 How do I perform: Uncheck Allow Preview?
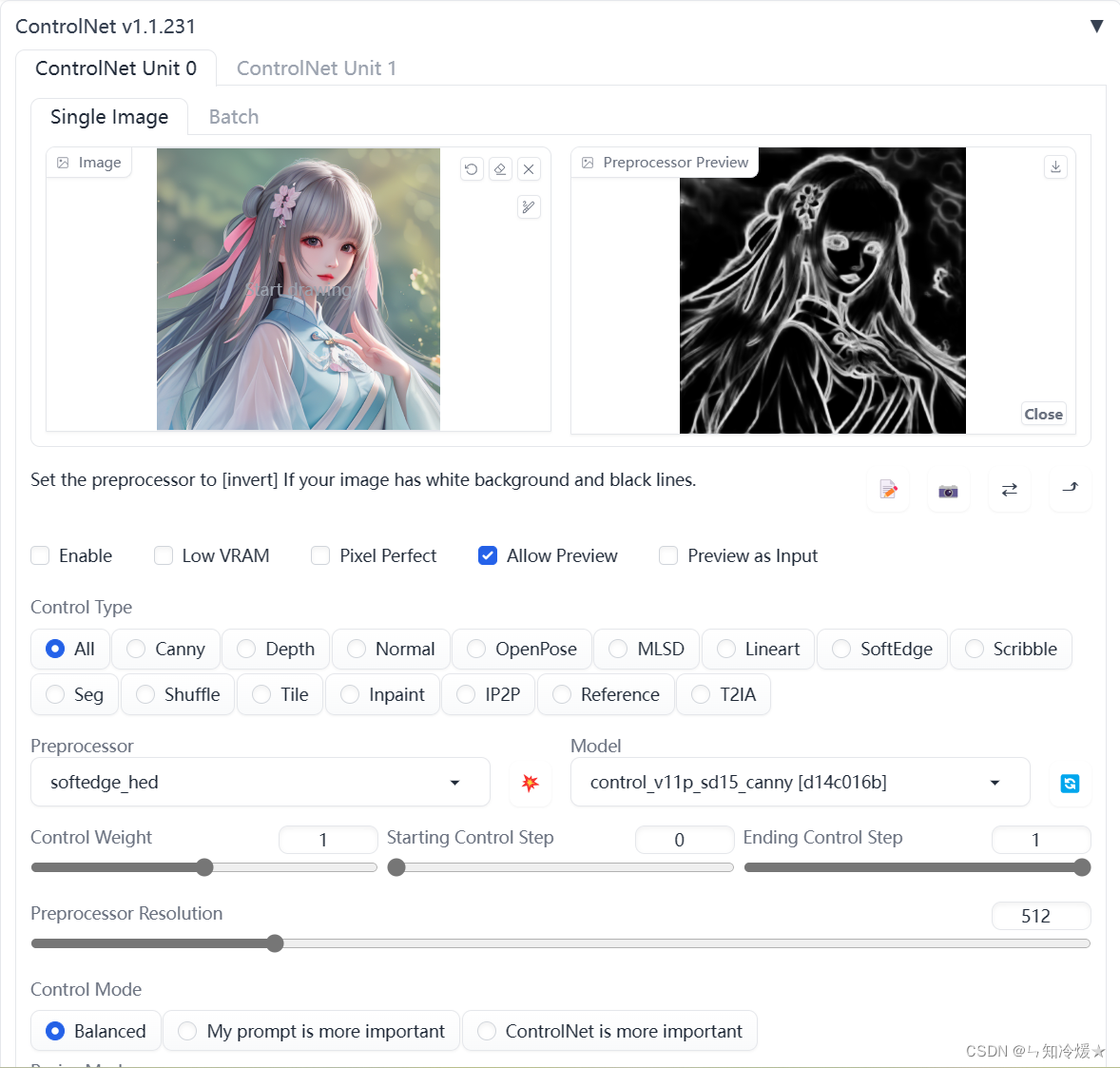488,555
